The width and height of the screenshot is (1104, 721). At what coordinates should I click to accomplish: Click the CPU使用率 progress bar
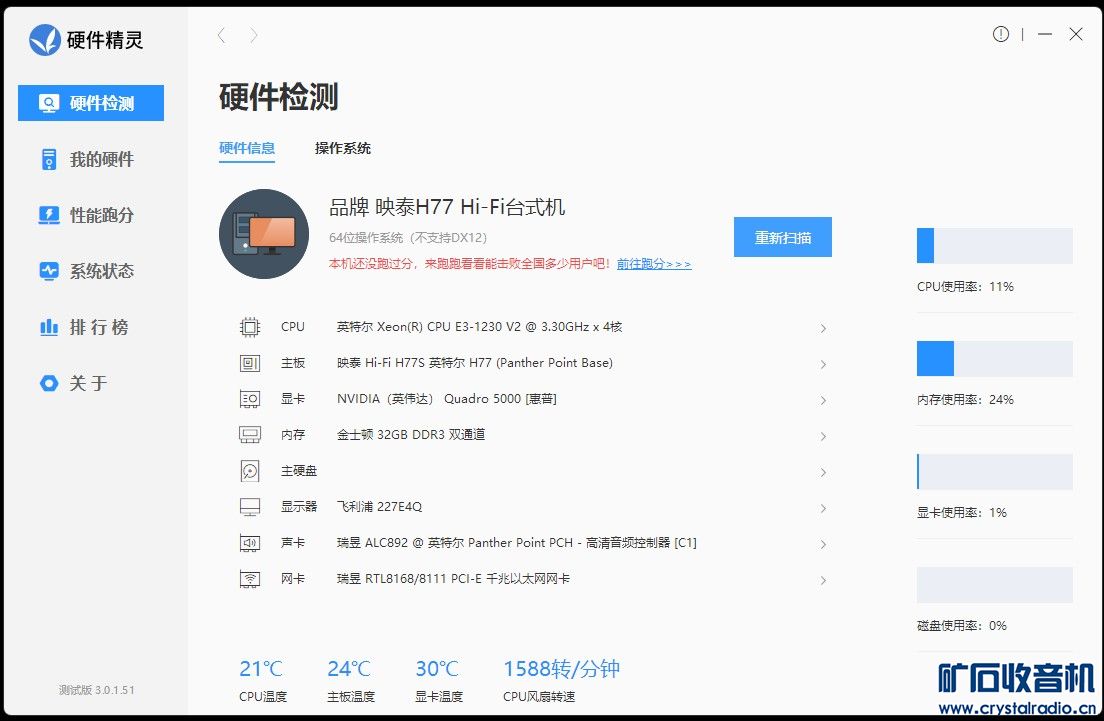[x=994, y=246]
